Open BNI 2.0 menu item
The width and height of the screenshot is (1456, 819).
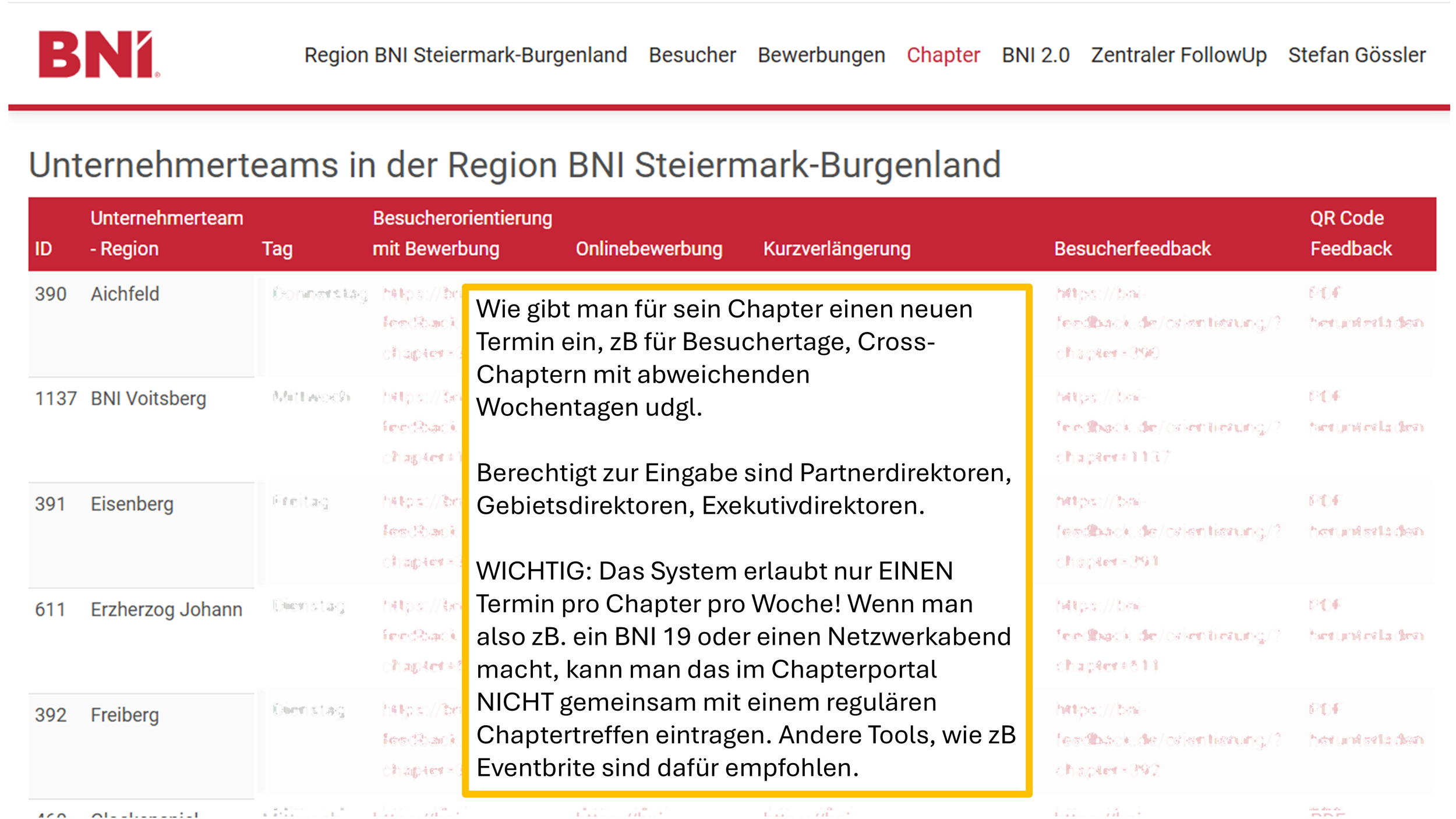tap(1035, 55)
